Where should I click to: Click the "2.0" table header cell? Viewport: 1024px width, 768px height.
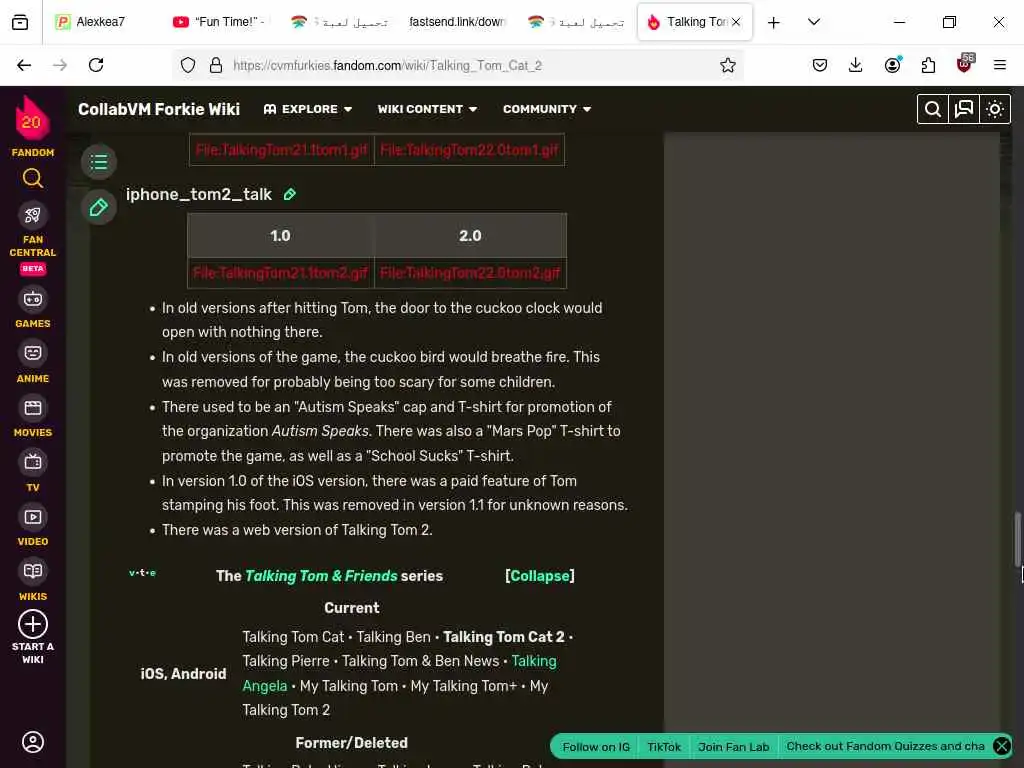(x=470, y=236)
